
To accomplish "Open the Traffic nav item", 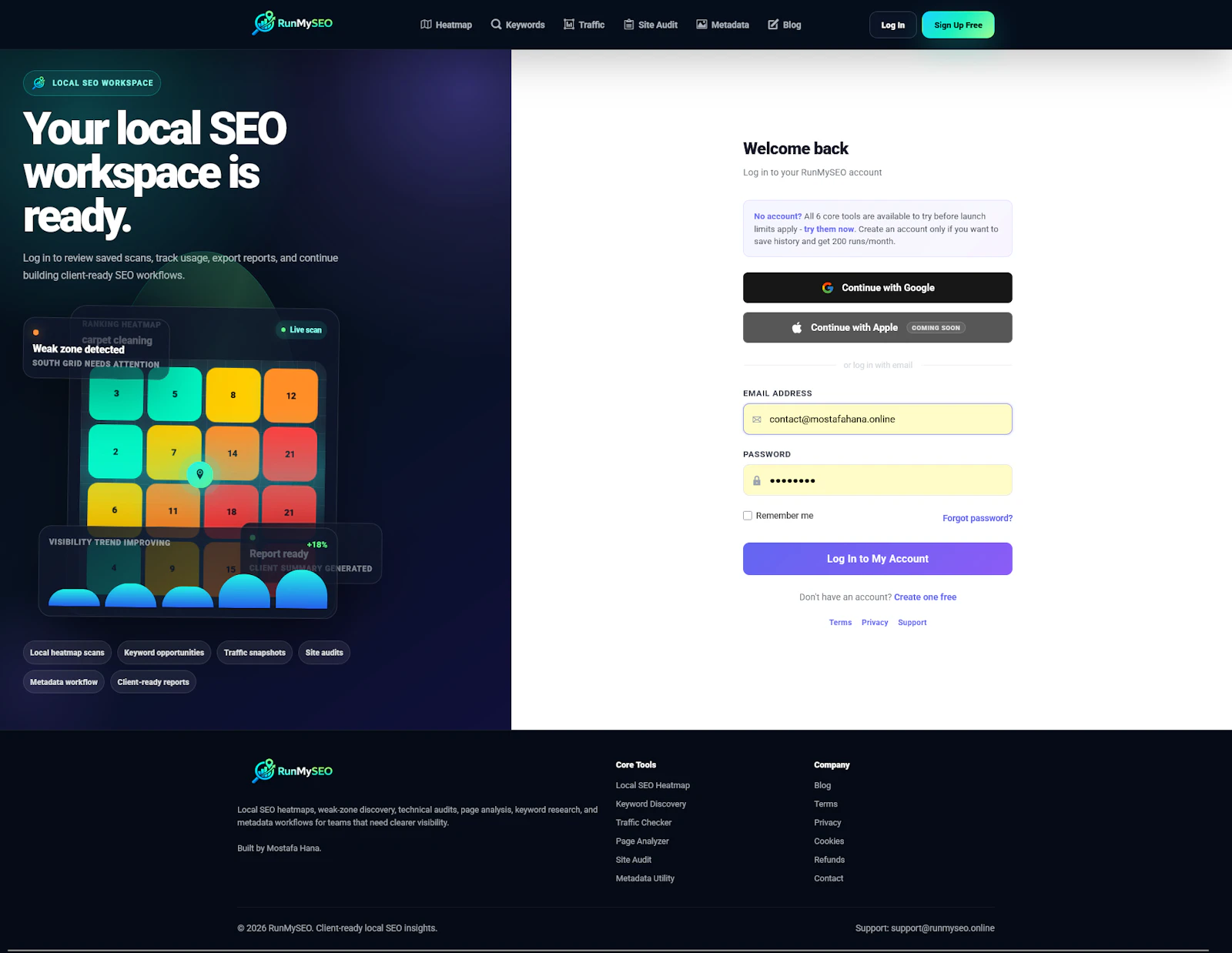I will [x=584, y=25].
